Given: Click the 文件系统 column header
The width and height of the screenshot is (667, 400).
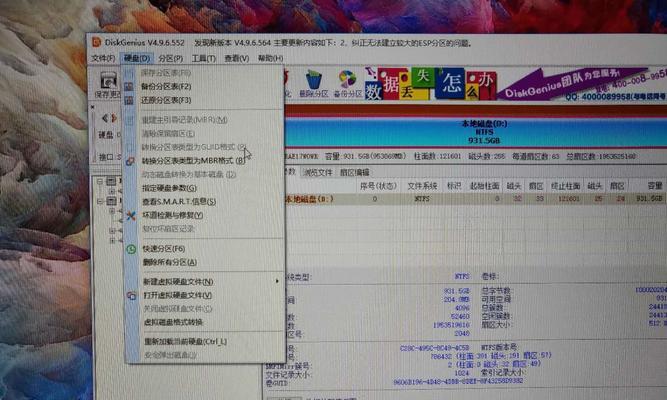Looking at the screenshot, I should [x=422, y=186].
